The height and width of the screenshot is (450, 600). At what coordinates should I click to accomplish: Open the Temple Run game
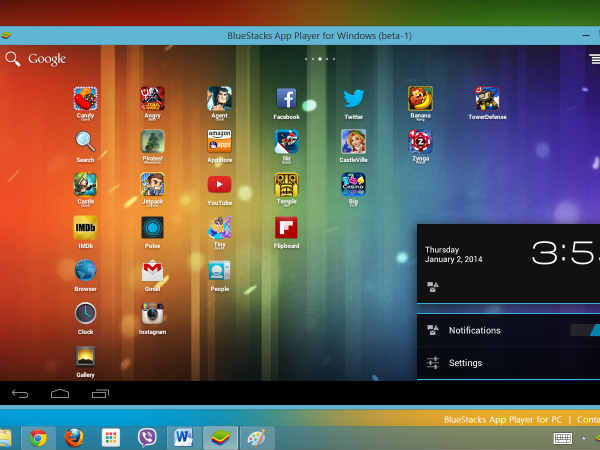pos(286,184)
